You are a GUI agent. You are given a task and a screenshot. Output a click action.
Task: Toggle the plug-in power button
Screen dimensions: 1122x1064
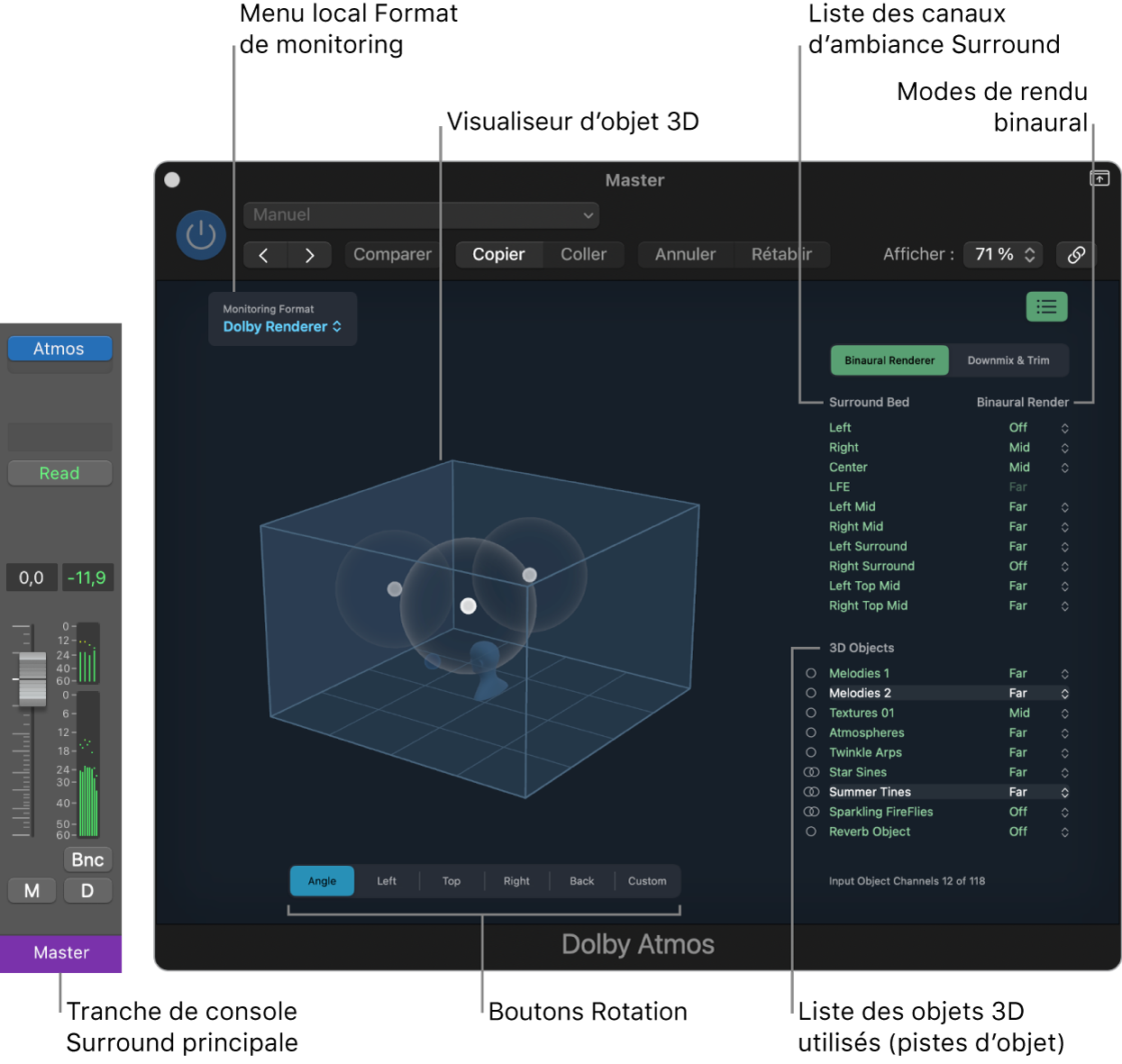(x=200, y=235)
